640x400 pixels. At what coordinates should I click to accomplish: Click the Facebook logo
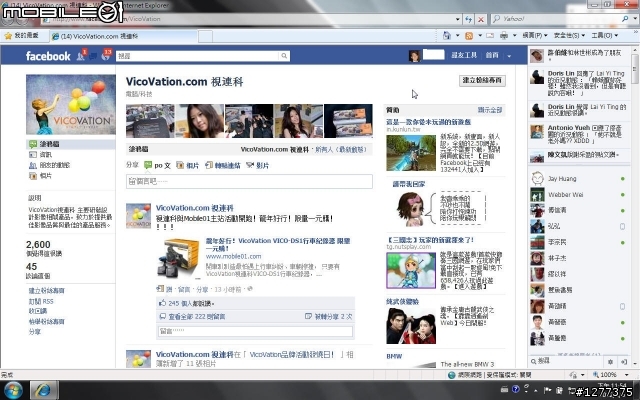click(x=48, y=56)
